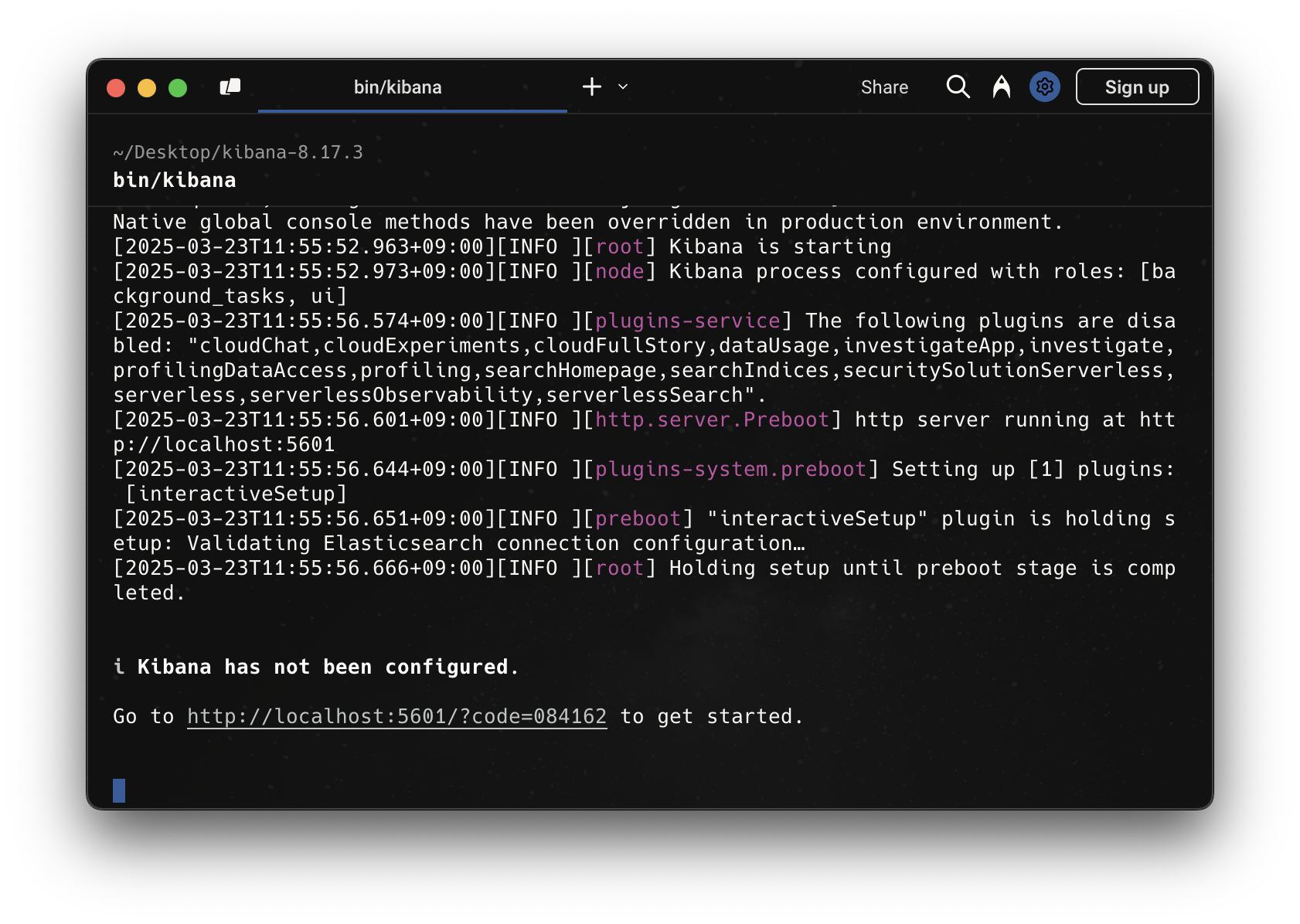Maximize the window with green button
The width and height of the screenshot is (1300, 924).
pyautogui.click(x=178, y=88)
